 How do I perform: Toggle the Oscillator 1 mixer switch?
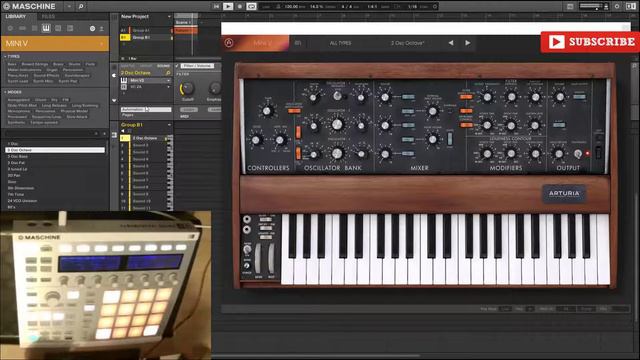click(x=408, y=97)
